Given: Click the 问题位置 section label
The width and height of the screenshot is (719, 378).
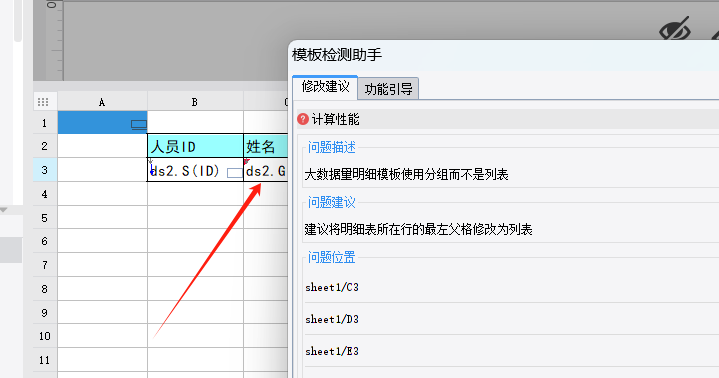Looking at the screenshot, I should coord(332,257).
